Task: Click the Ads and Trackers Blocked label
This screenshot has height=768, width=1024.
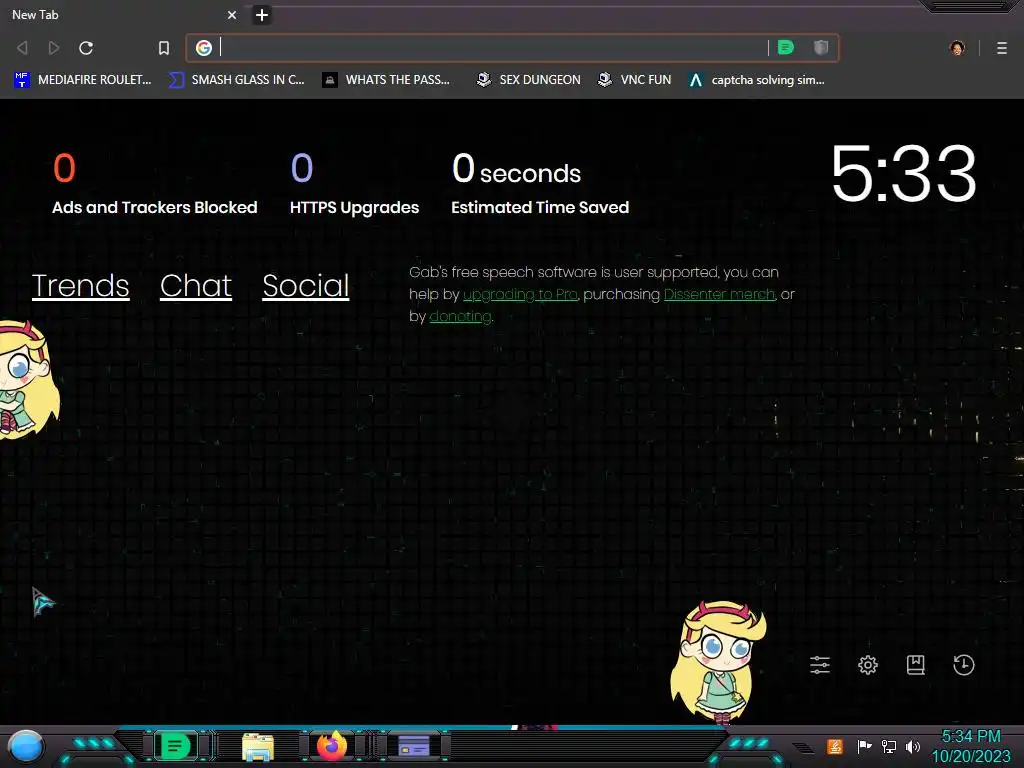Action: (x=155, y=208)
